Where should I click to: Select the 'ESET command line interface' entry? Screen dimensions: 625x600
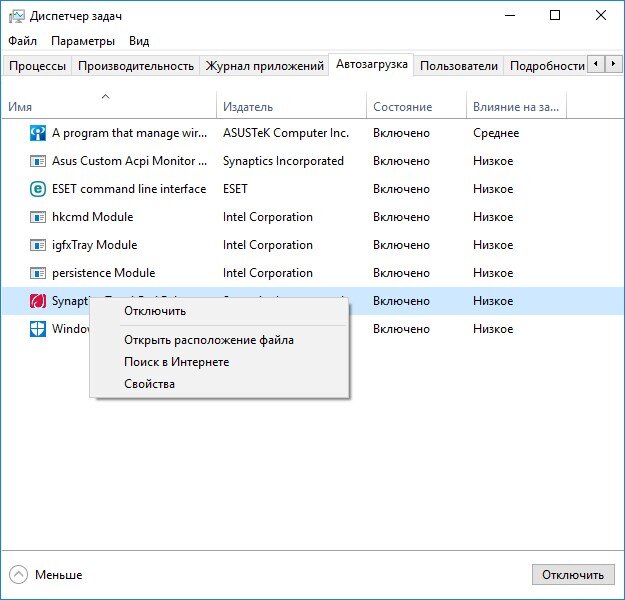[312, 189]
